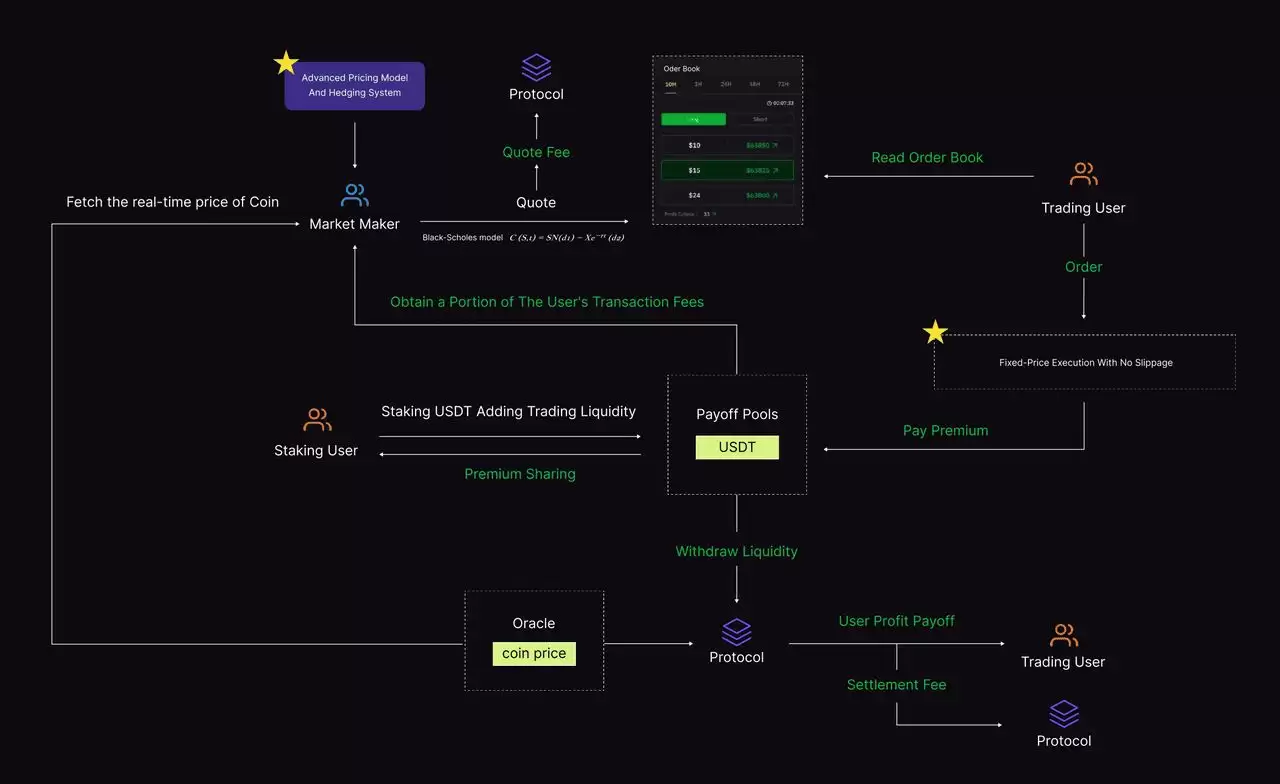Click the Protocol icon below Withdraw Liquidity
Viewport: 1280px width, 784px height.
[x=736, y=632]
